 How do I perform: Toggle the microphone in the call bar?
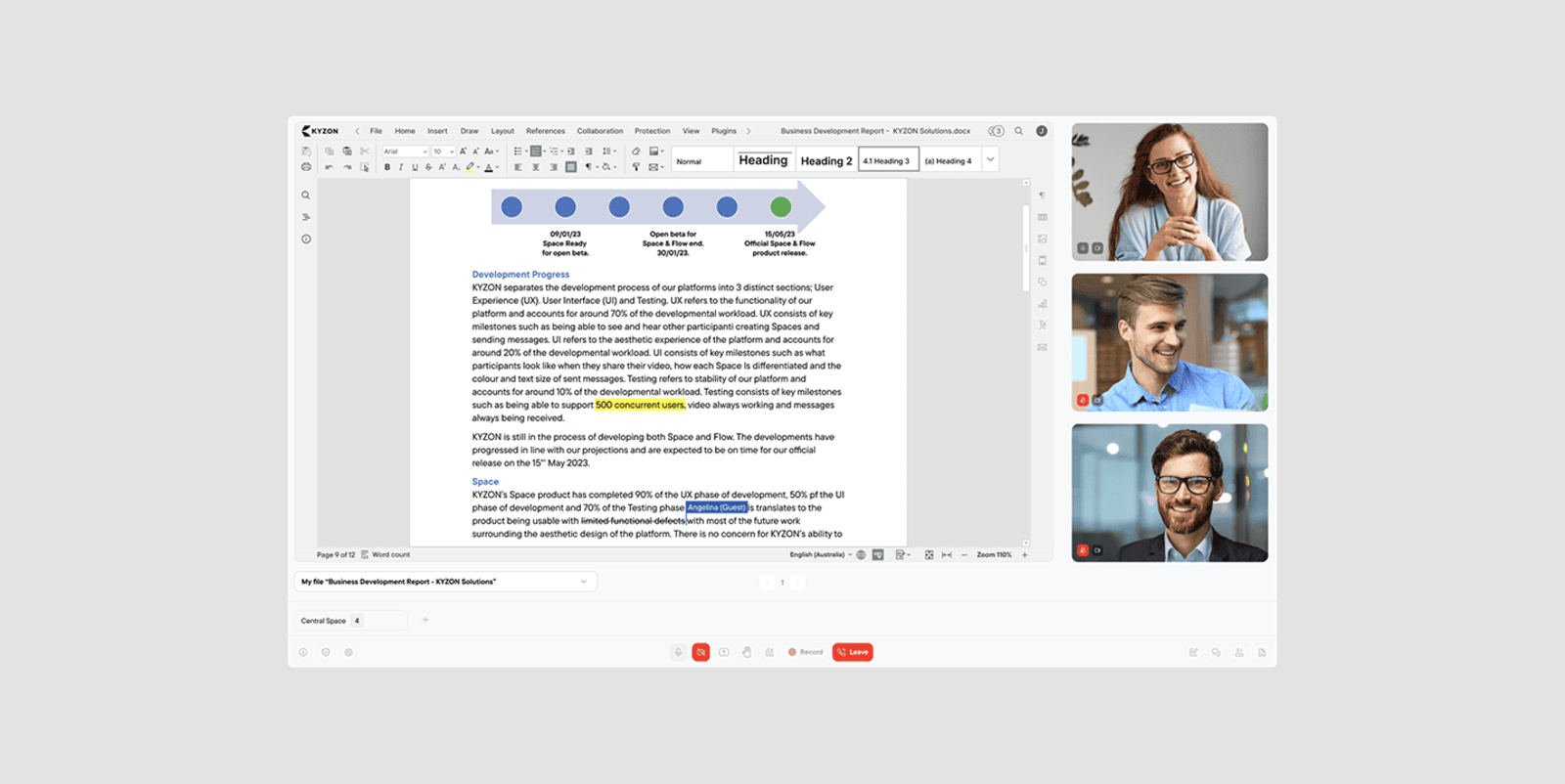coord(678,652)
